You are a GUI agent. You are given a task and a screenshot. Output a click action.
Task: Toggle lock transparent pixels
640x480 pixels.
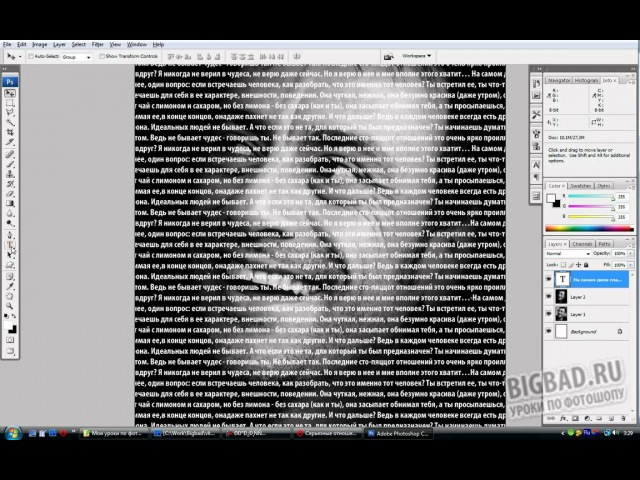coord(563,265)
